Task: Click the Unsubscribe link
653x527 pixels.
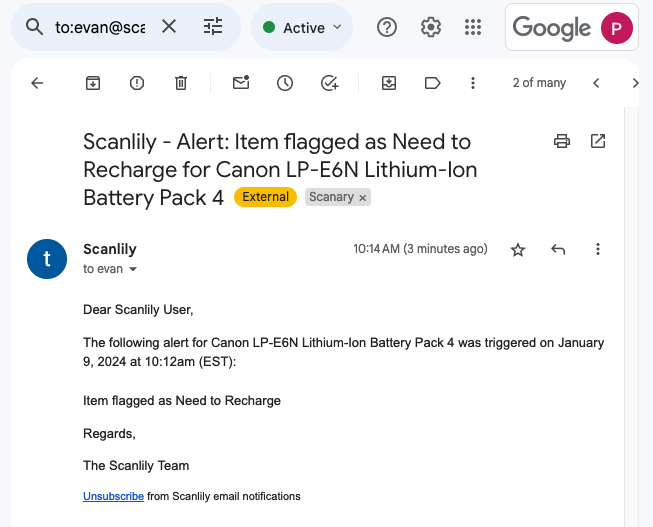Action: pos(113,496)
